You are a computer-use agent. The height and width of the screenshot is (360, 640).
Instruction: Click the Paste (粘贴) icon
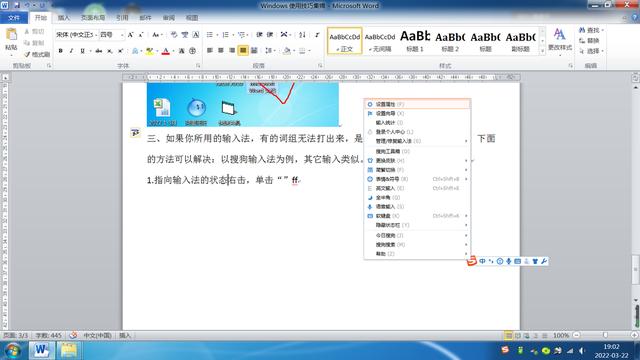[x=11, y=35]
